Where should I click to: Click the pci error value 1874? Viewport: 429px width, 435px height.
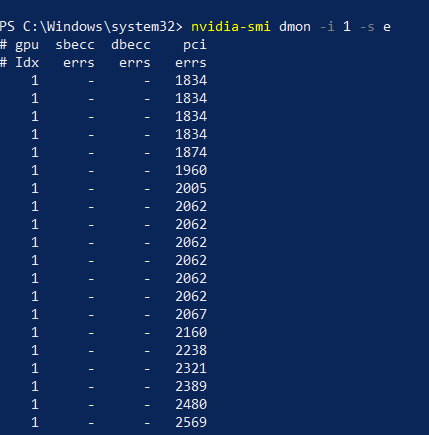191,153
